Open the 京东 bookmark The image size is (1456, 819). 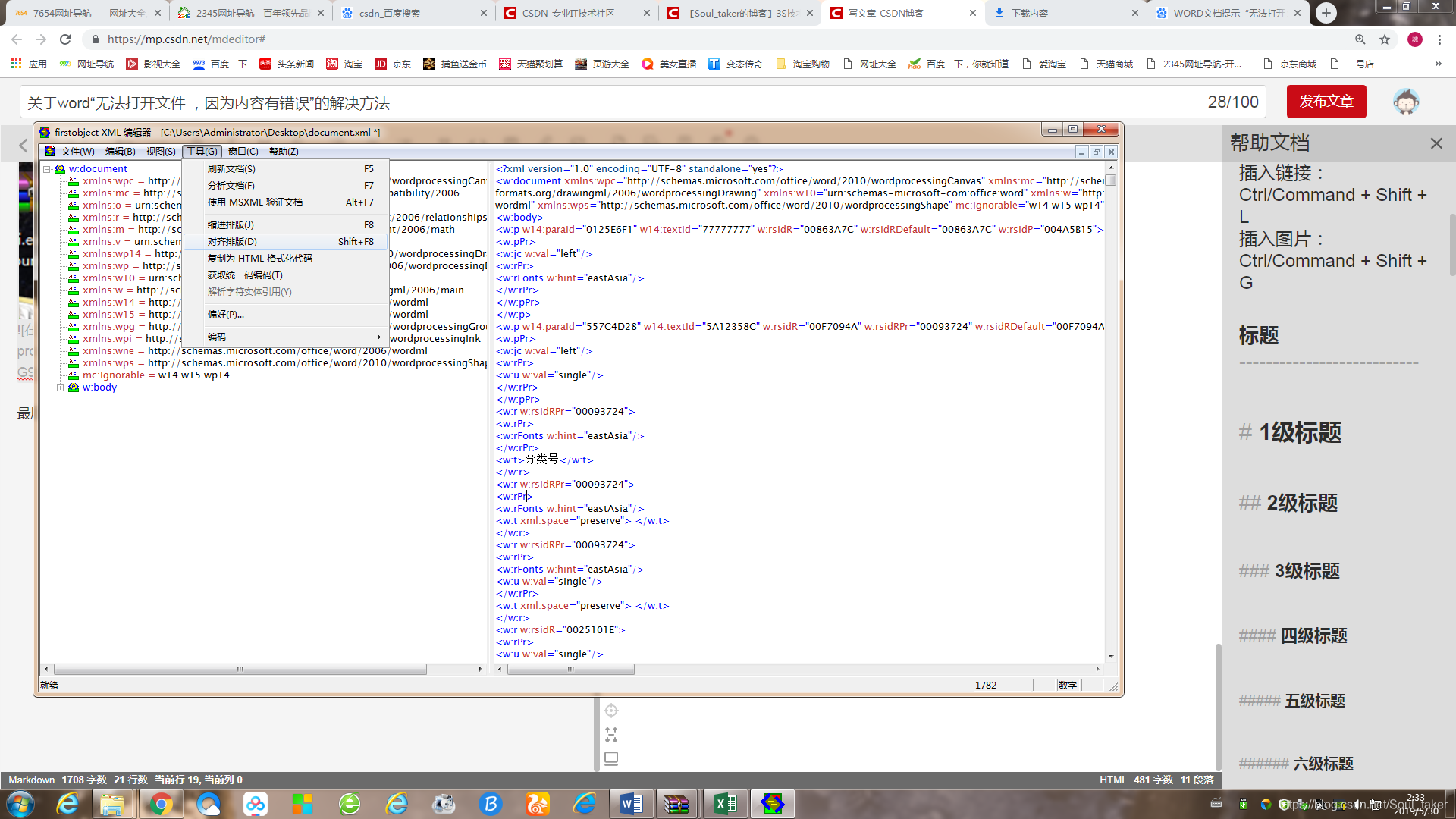coord(393,64)
